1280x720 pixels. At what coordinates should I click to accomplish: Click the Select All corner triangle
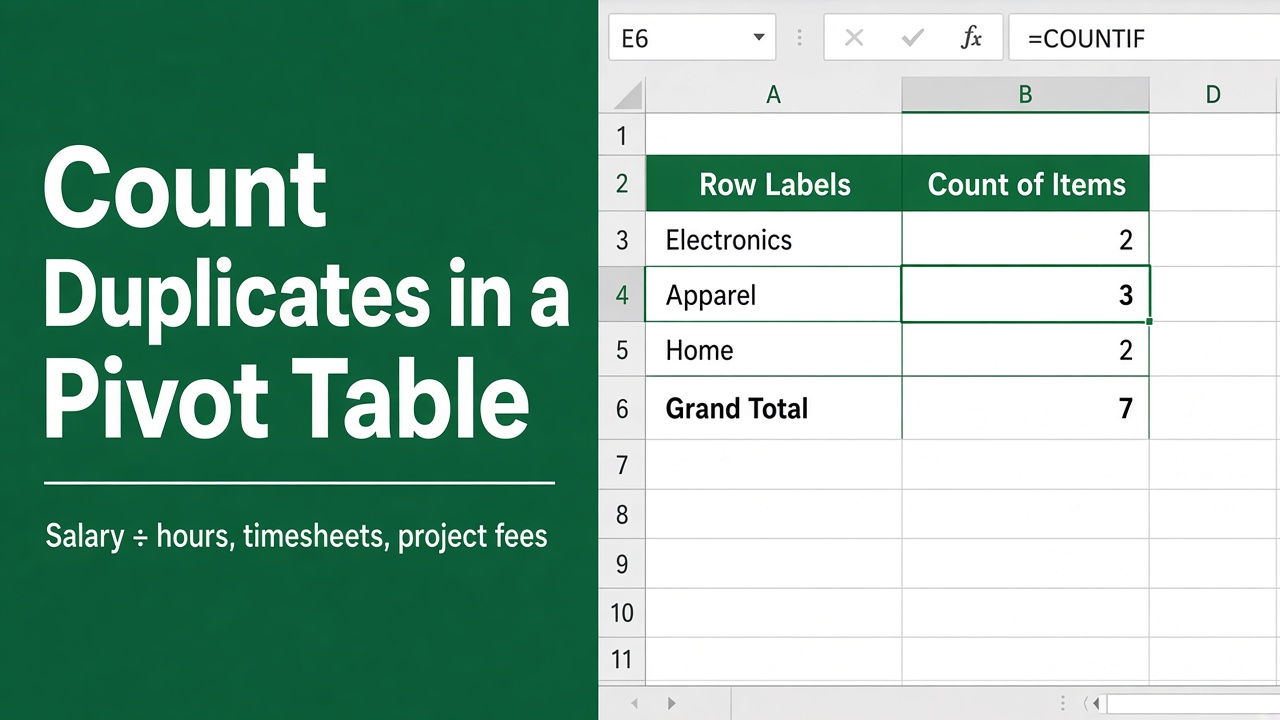click(627, 95)
